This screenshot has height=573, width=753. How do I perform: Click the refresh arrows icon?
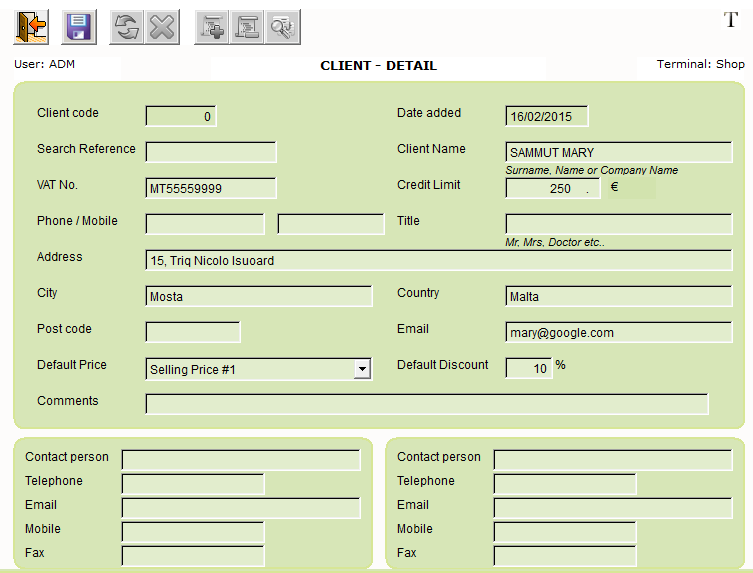[x=127, y=28]
